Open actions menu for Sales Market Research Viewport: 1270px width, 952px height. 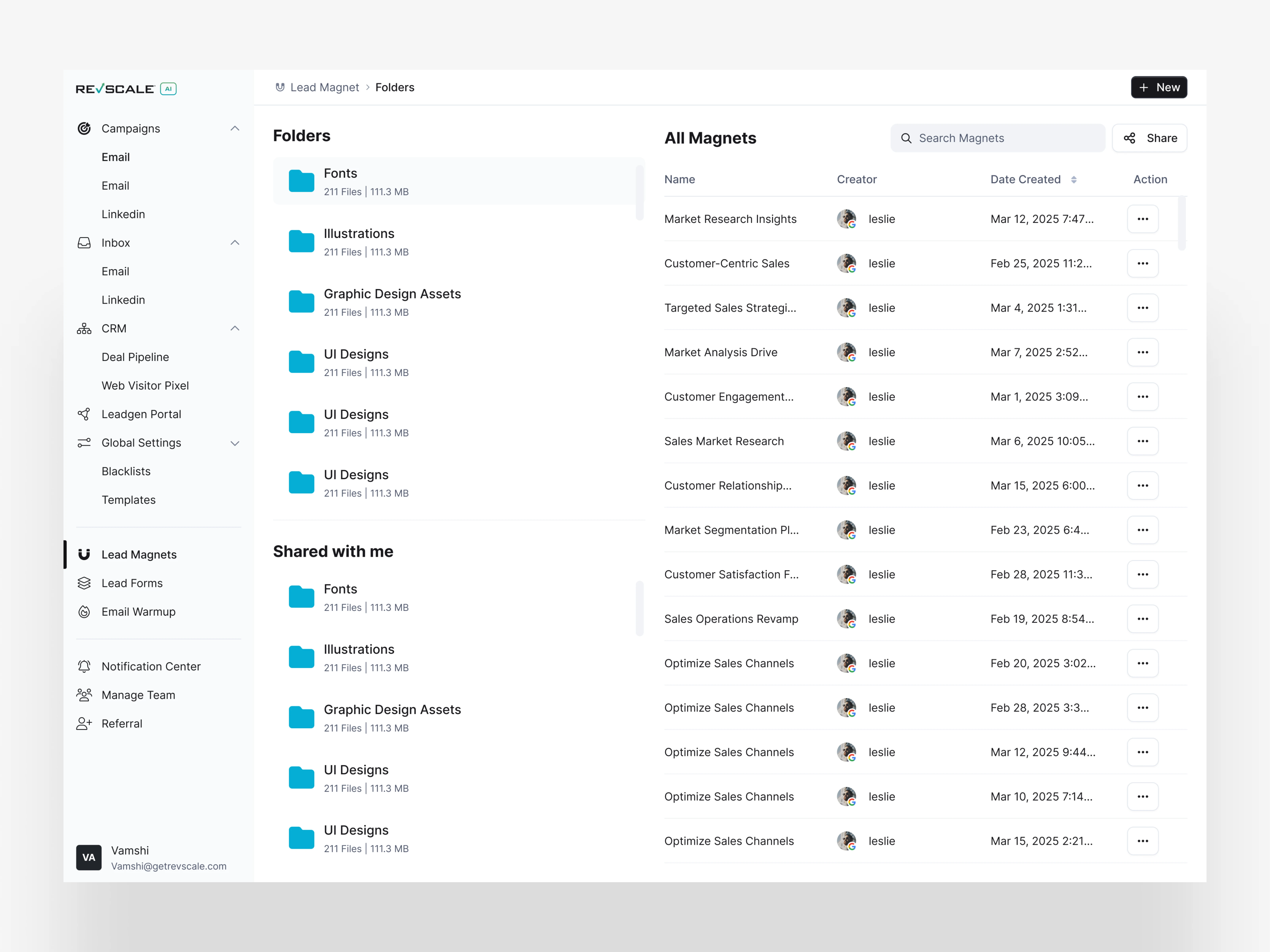pos(1143,441)
